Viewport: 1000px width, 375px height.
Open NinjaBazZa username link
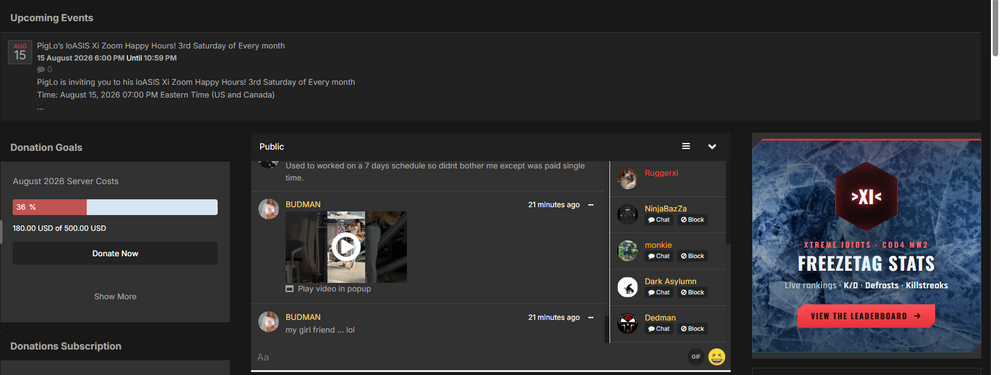[666, 209]
